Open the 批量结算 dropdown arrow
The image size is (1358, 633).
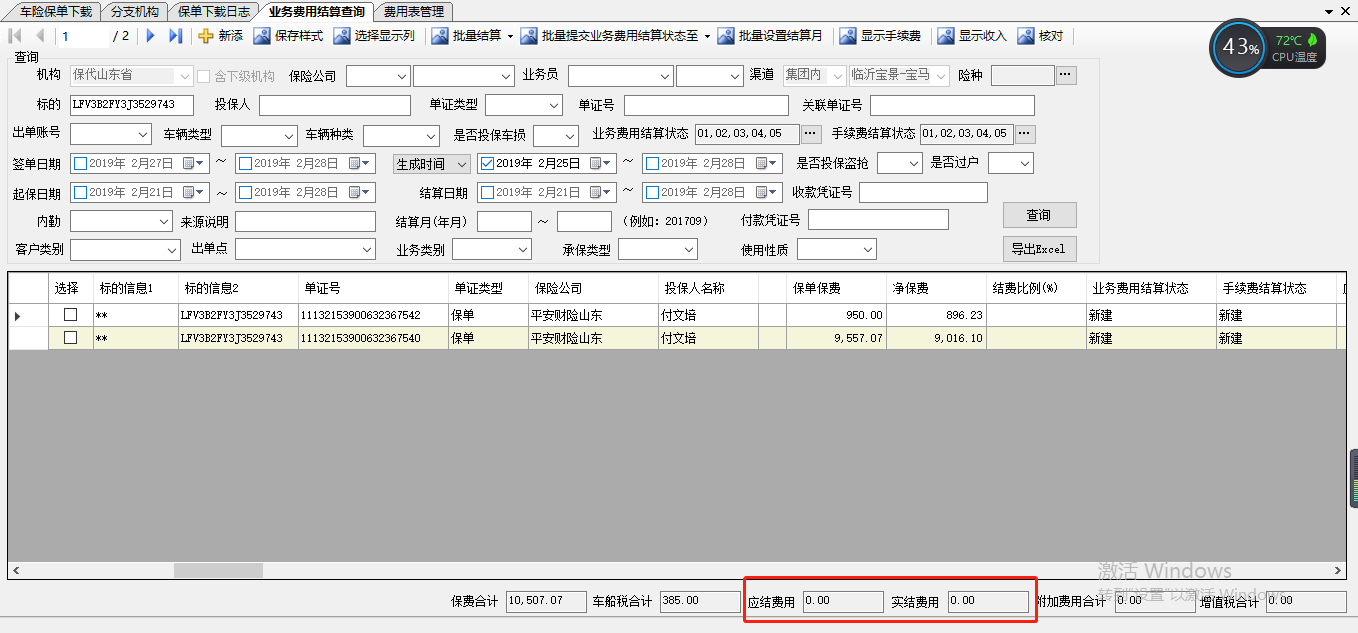510,36
